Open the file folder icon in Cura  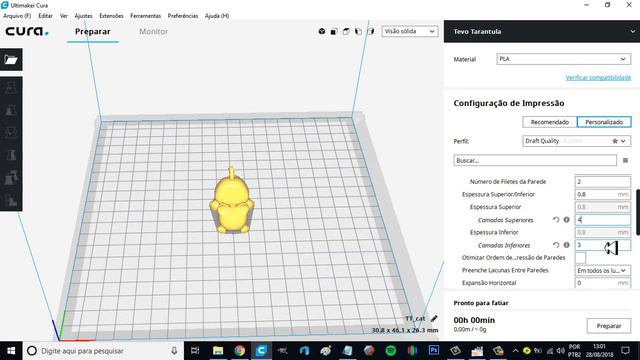point(11,60)
